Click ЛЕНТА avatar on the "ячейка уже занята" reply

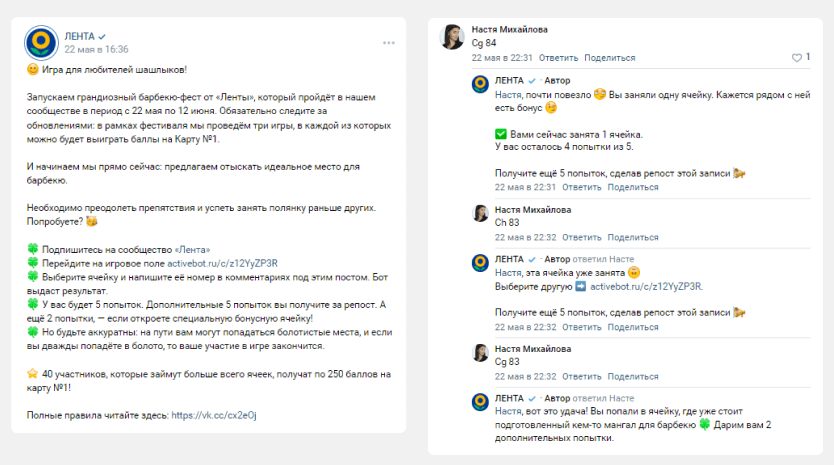tap(480, 263)
